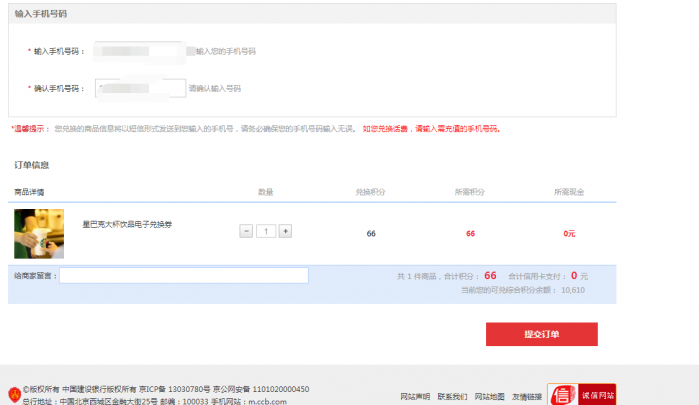Click the 0元 required cash value
The image size is (699, 405).
[x=569, y=233]
